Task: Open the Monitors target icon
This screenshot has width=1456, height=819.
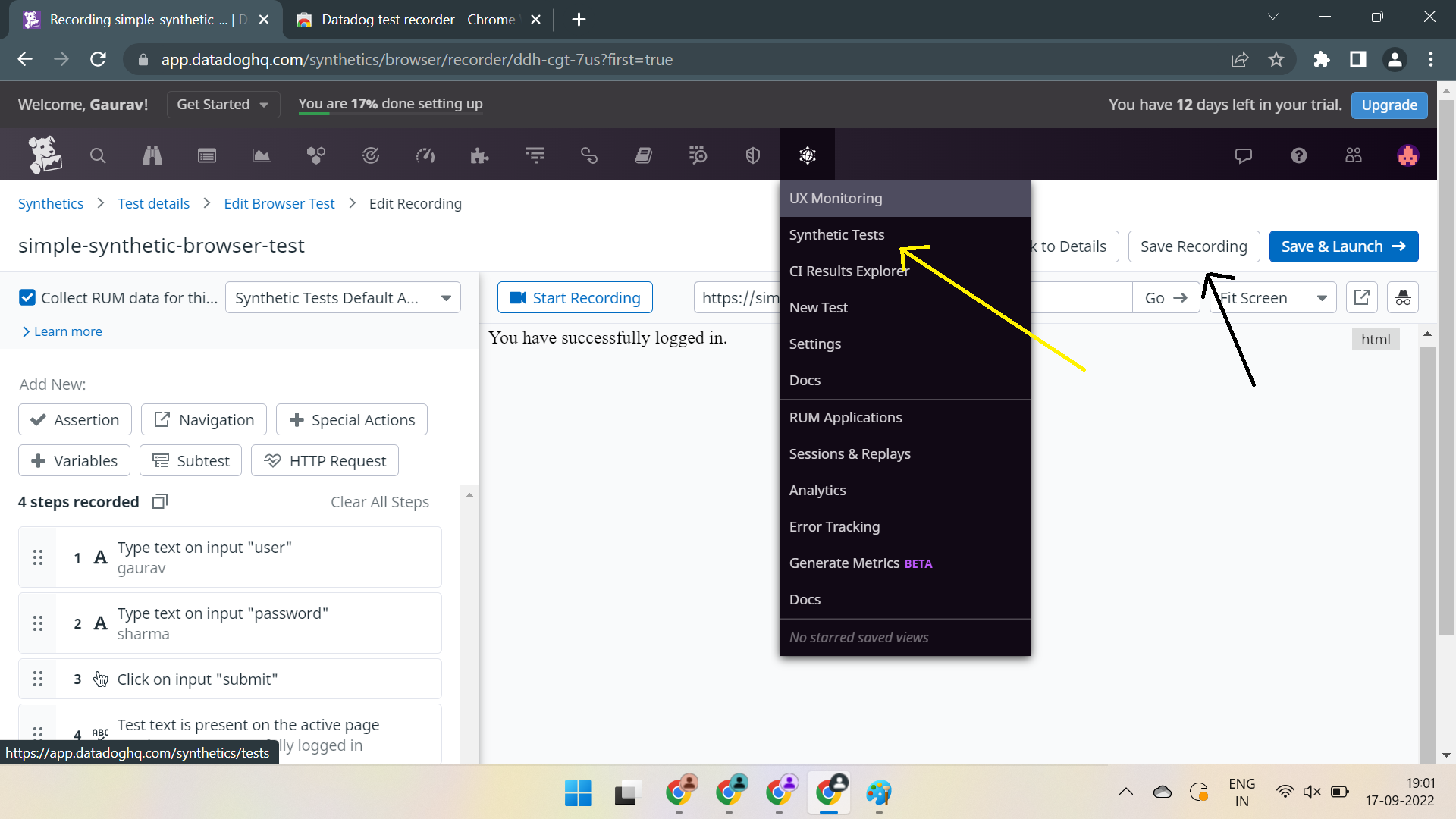Action: point(370,155)
